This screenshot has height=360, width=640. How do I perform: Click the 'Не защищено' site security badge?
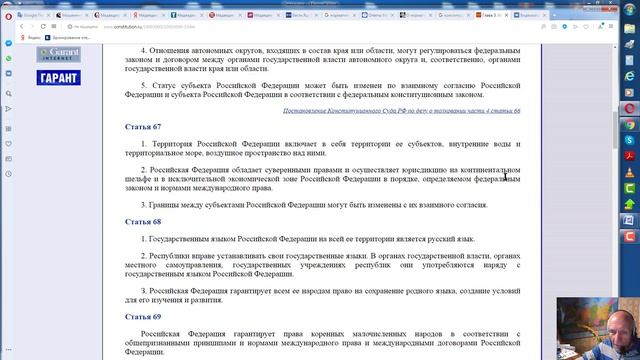(83, 27)
